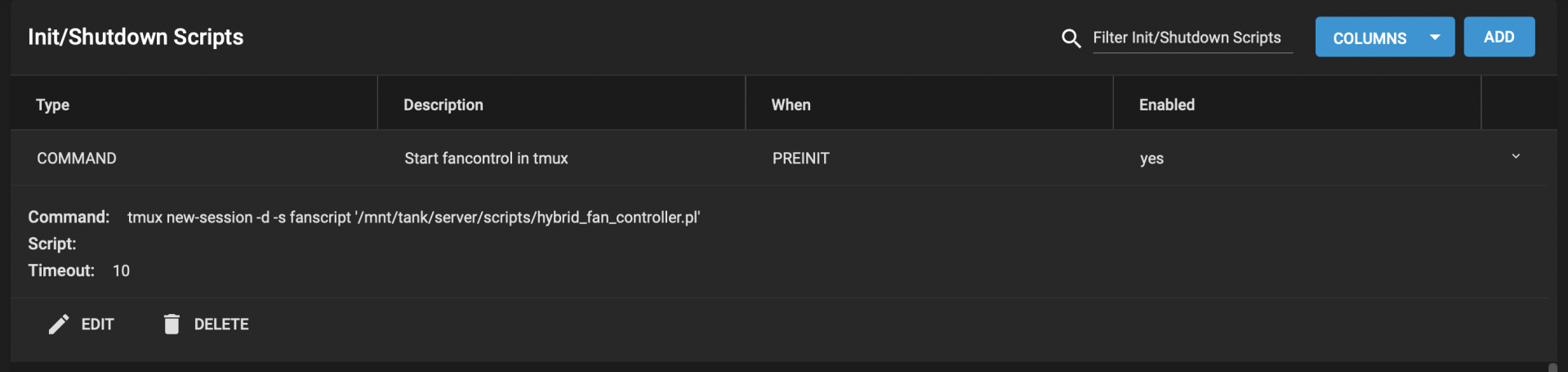Click the PREINIT cell in the row
1568x372 pixels.
pyautogui.click(x=800, y=159)
